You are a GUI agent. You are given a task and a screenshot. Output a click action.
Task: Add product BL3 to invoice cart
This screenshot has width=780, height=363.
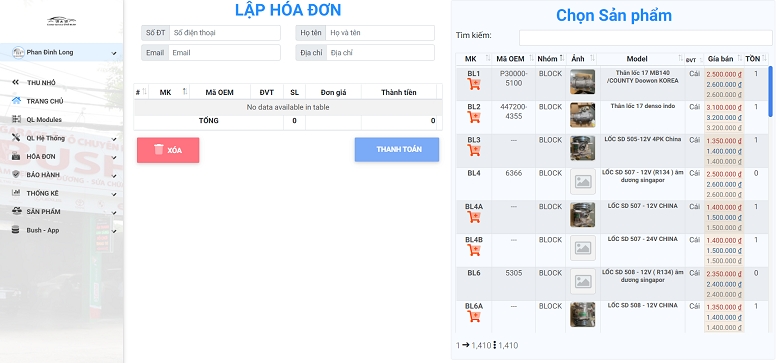(474, 150)
